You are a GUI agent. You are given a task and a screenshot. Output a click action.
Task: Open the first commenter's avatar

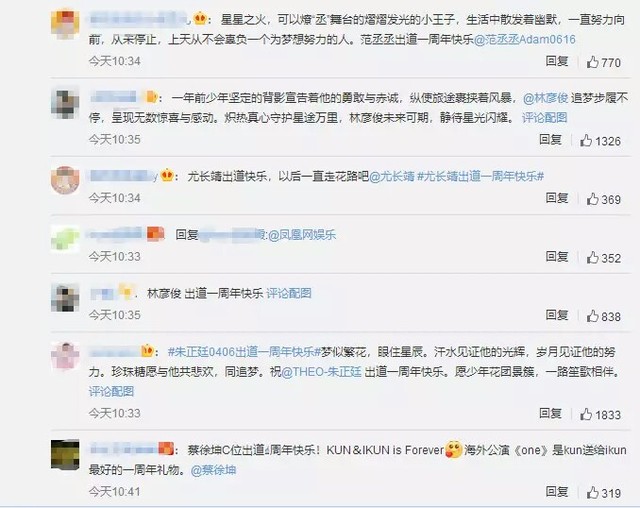65,24
